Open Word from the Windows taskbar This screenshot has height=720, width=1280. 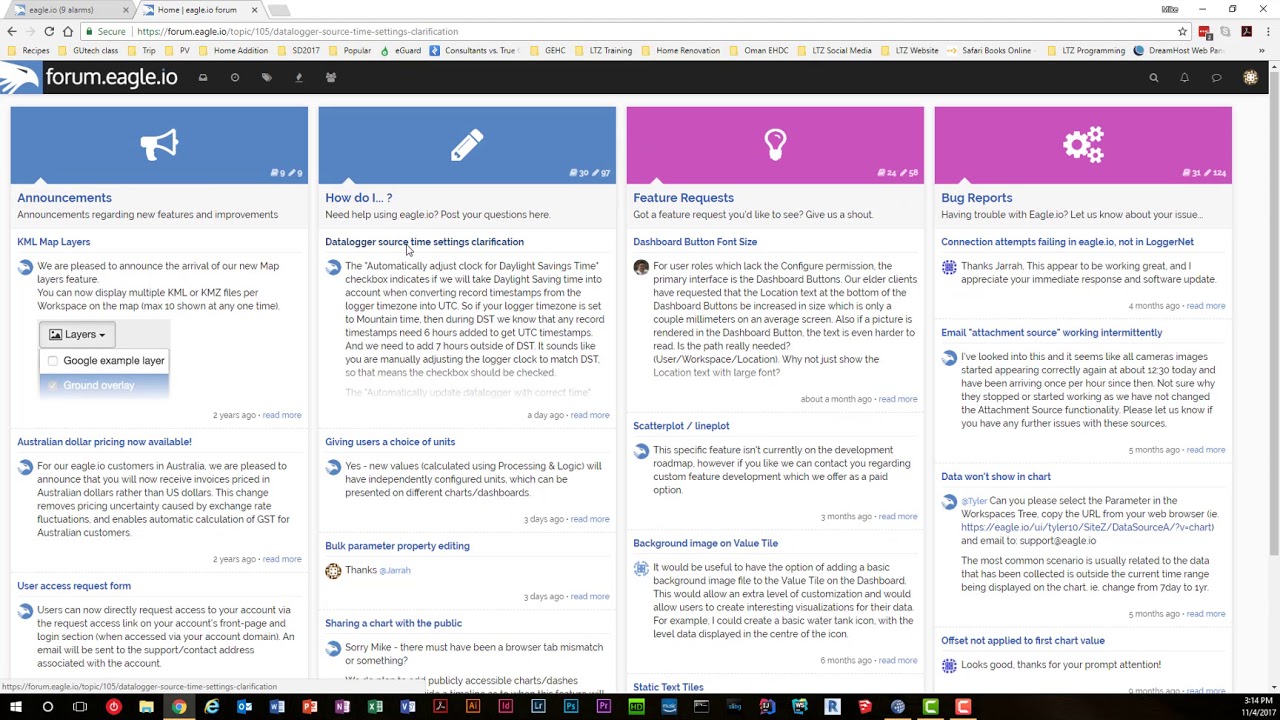click(x=277, y=707)
